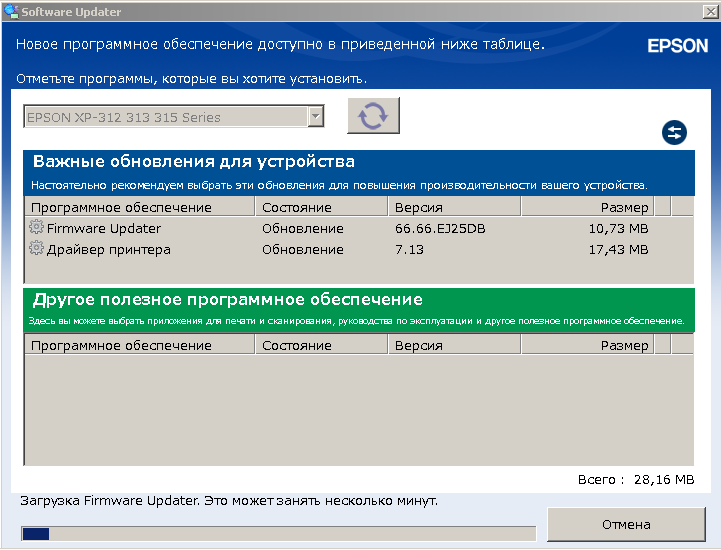Open the settings toggle round blue icon
This screenshot has height=550, width=721.
tap(674, 133)
